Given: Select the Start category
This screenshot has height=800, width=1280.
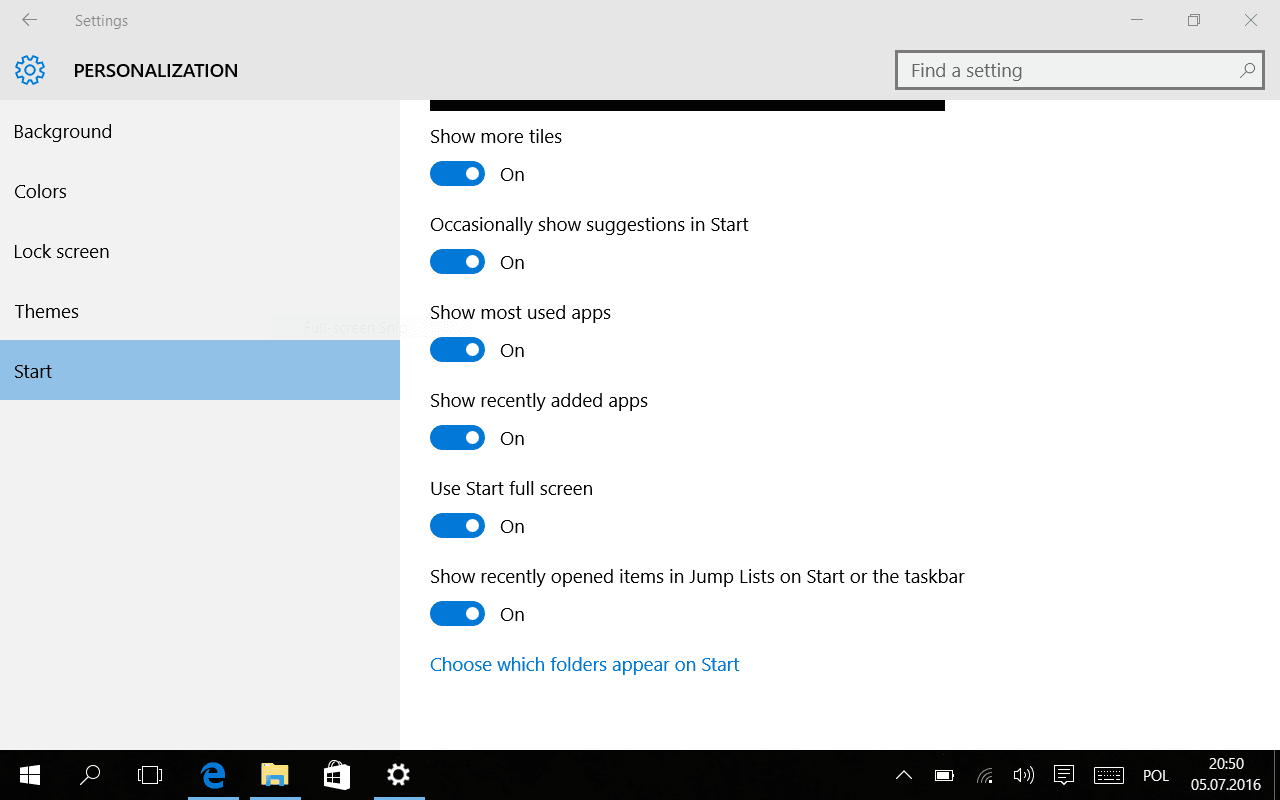Looking at the screenshot, I should 200,371.
